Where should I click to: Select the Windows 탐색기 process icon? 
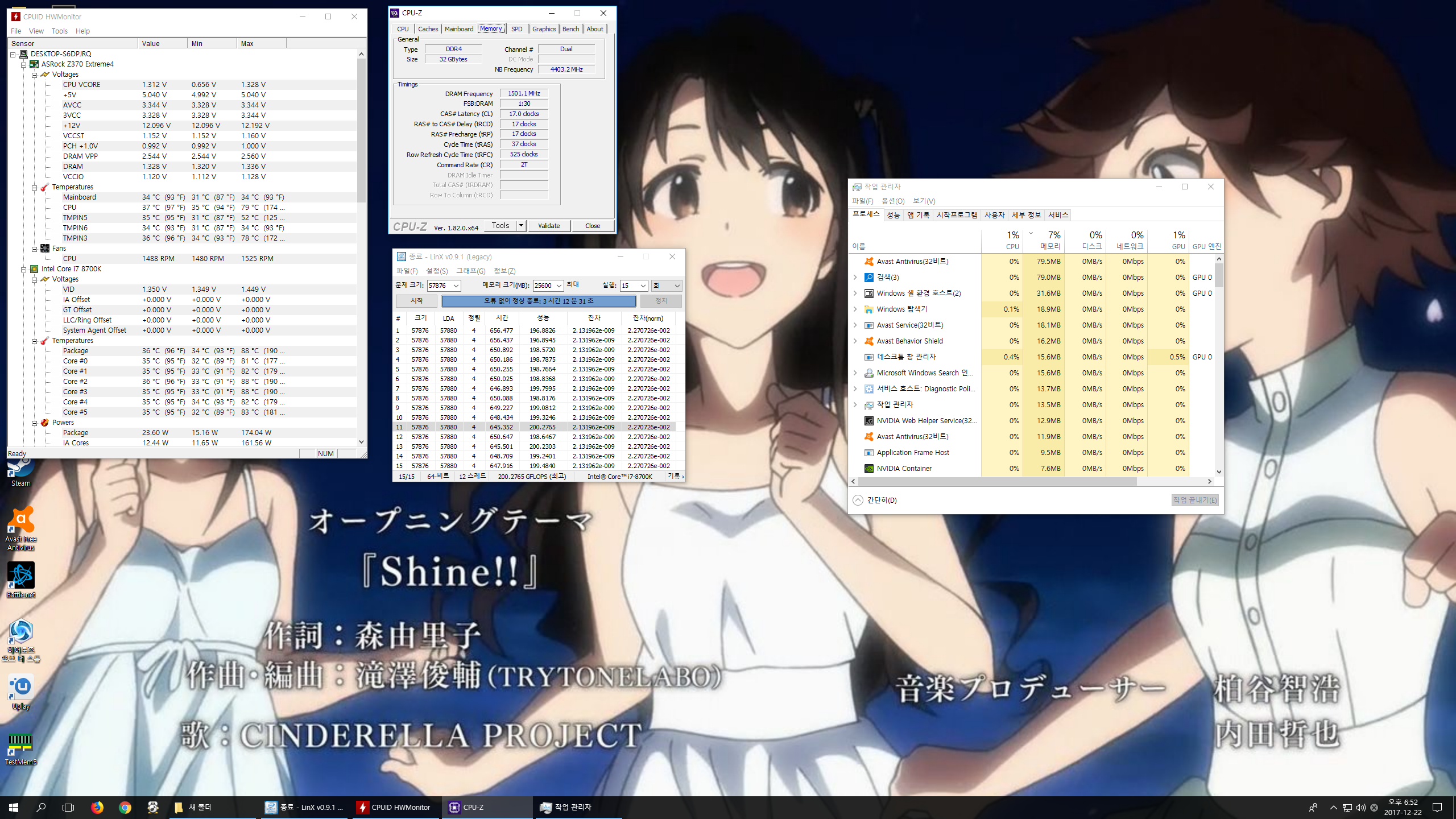coord(869,309)
